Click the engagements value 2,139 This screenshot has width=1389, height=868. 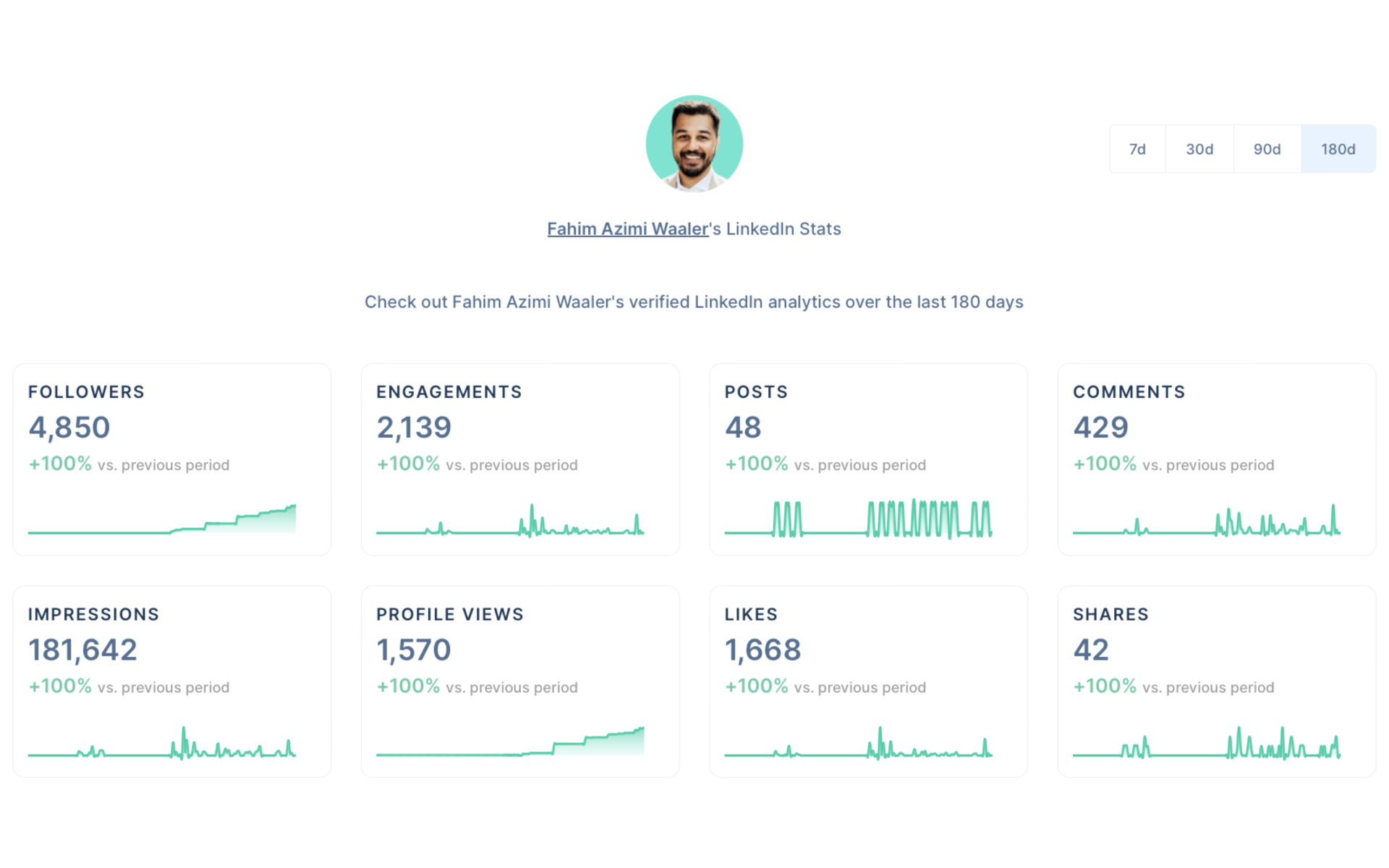(x=414, y=427)
